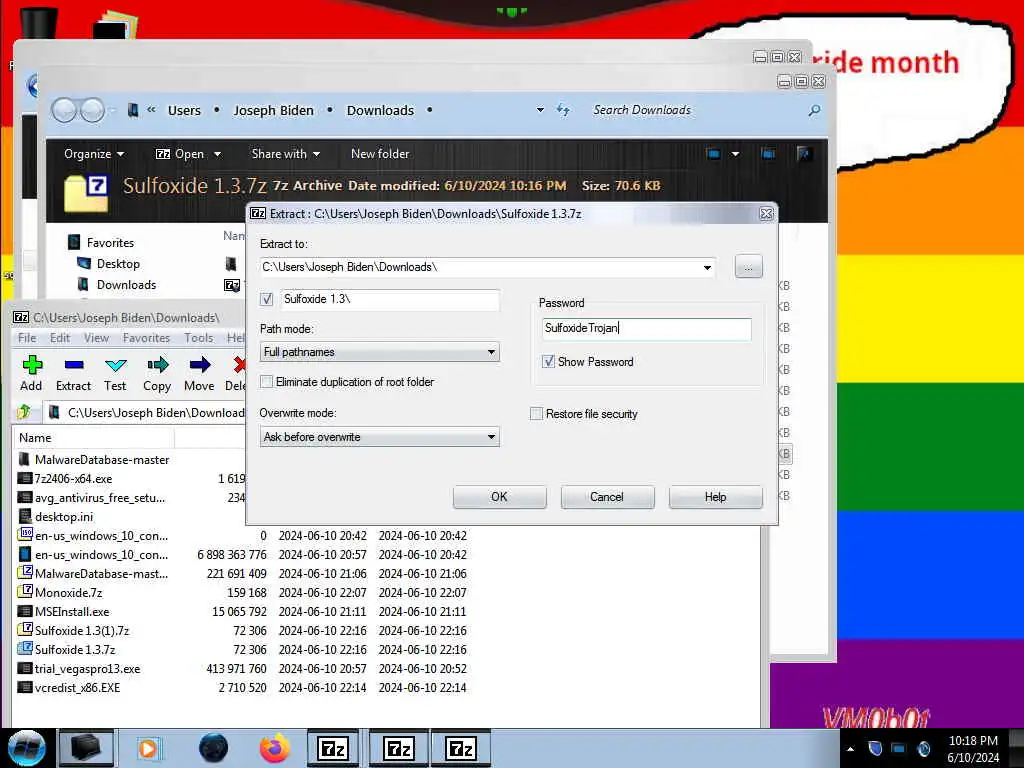Open the Edit menu in 7-Zip
The width and height of the screenshot is (1024, 768).
(59, 338)
